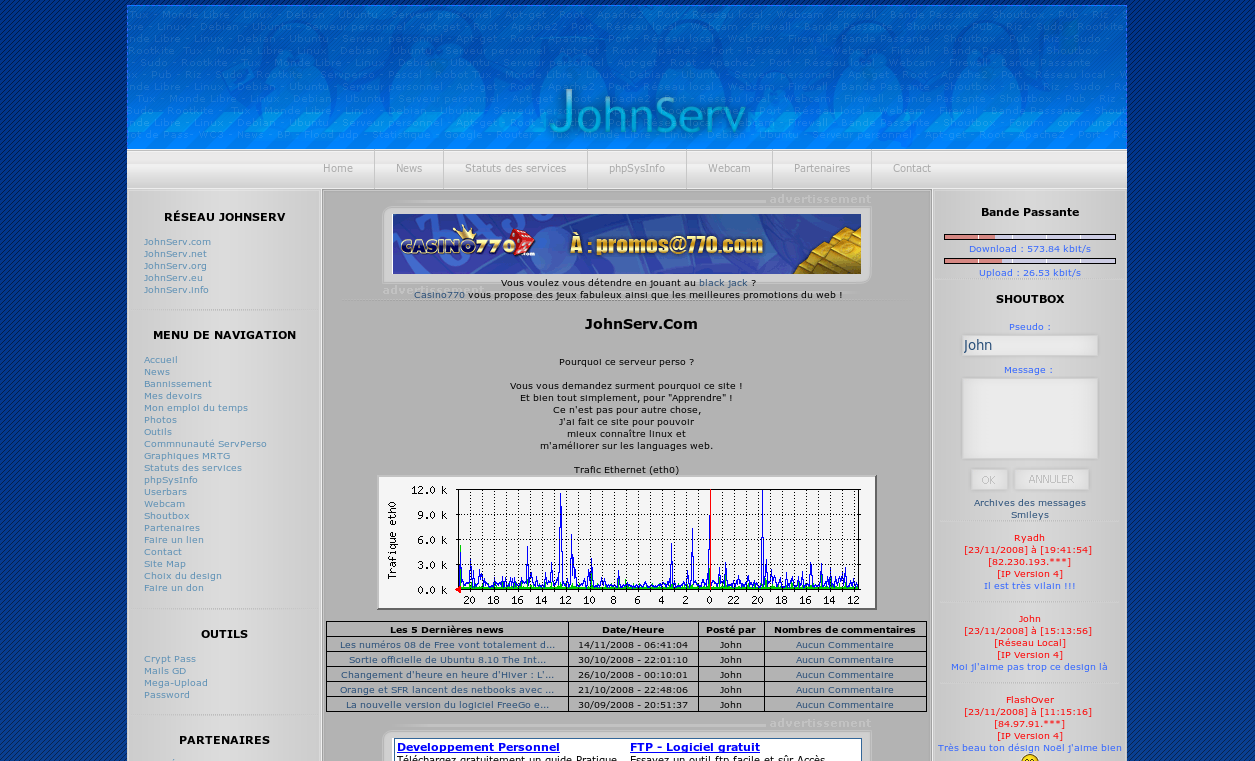
Task: Open the Trafic Ethernet eth0 graph image
Action: coord(627,542)
